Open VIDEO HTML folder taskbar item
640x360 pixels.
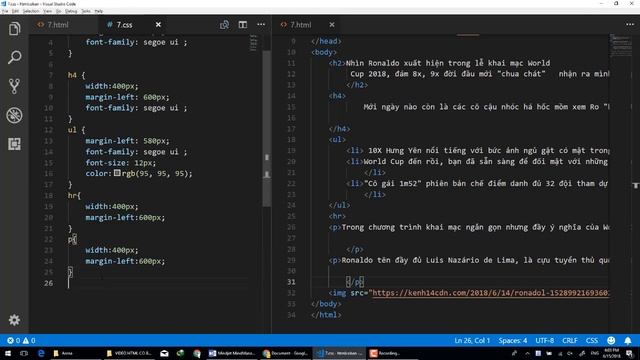click(x=129, y=353)
